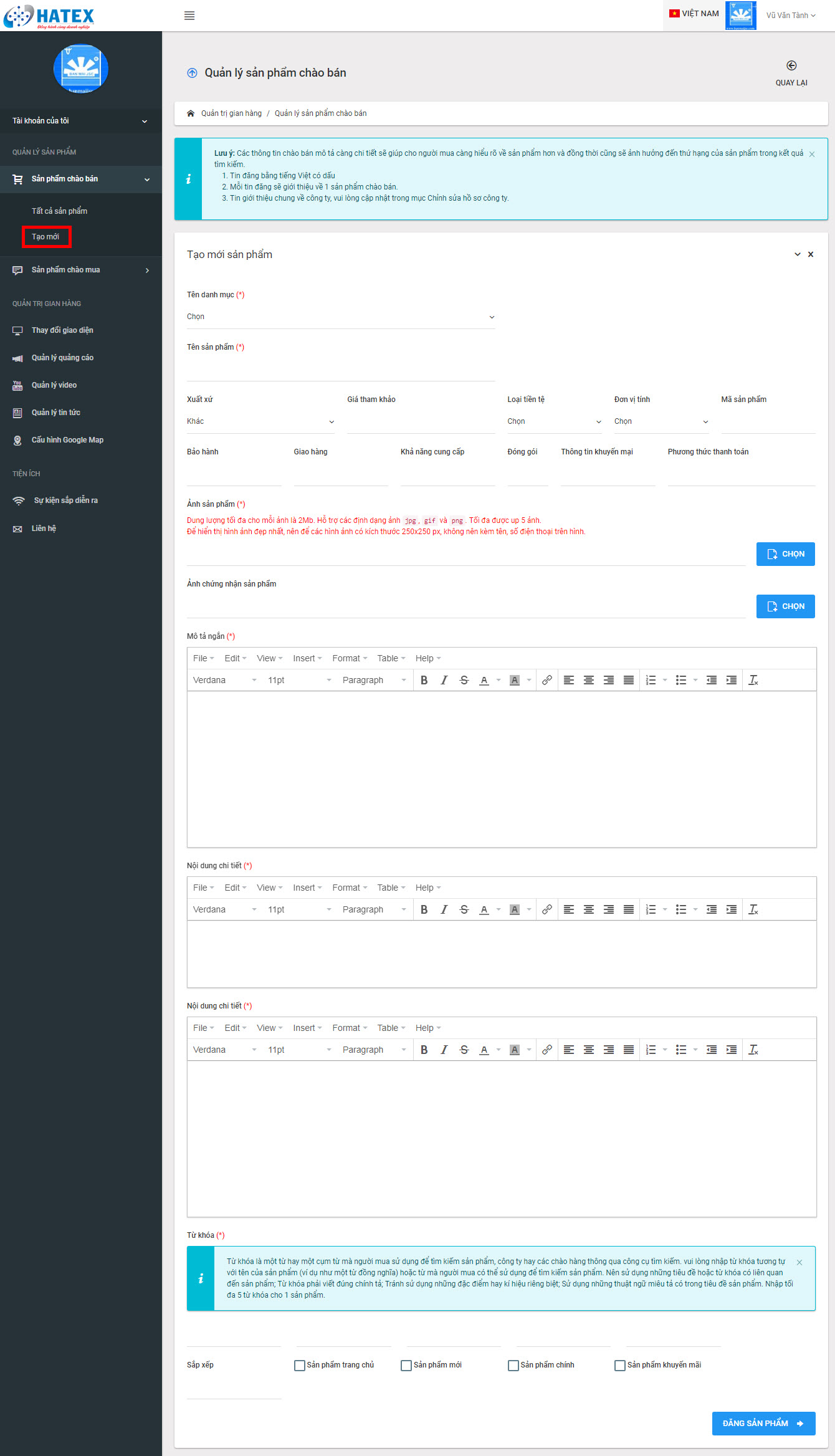Decrease indent in Mô tả ngắn editor
Viewport: 835px width, 1456px height.
(712, 680)
